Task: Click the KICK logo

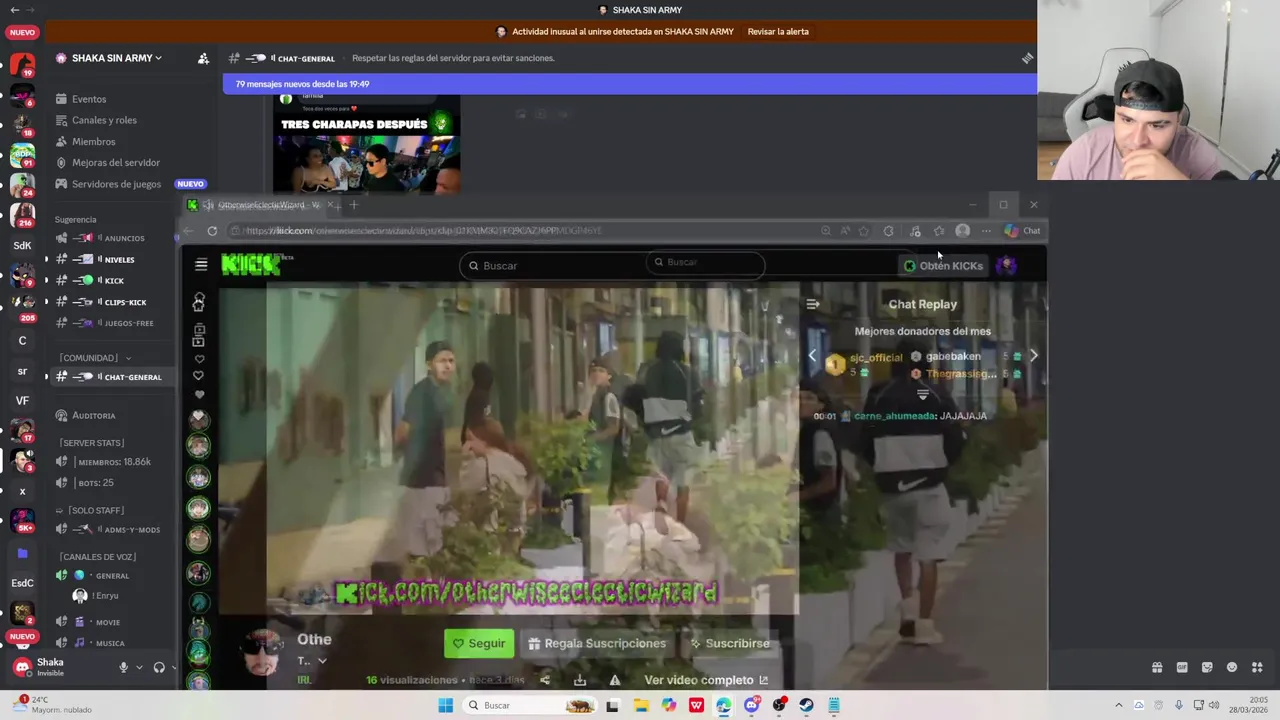Action: pyautogui.click(x=251, y=264)
